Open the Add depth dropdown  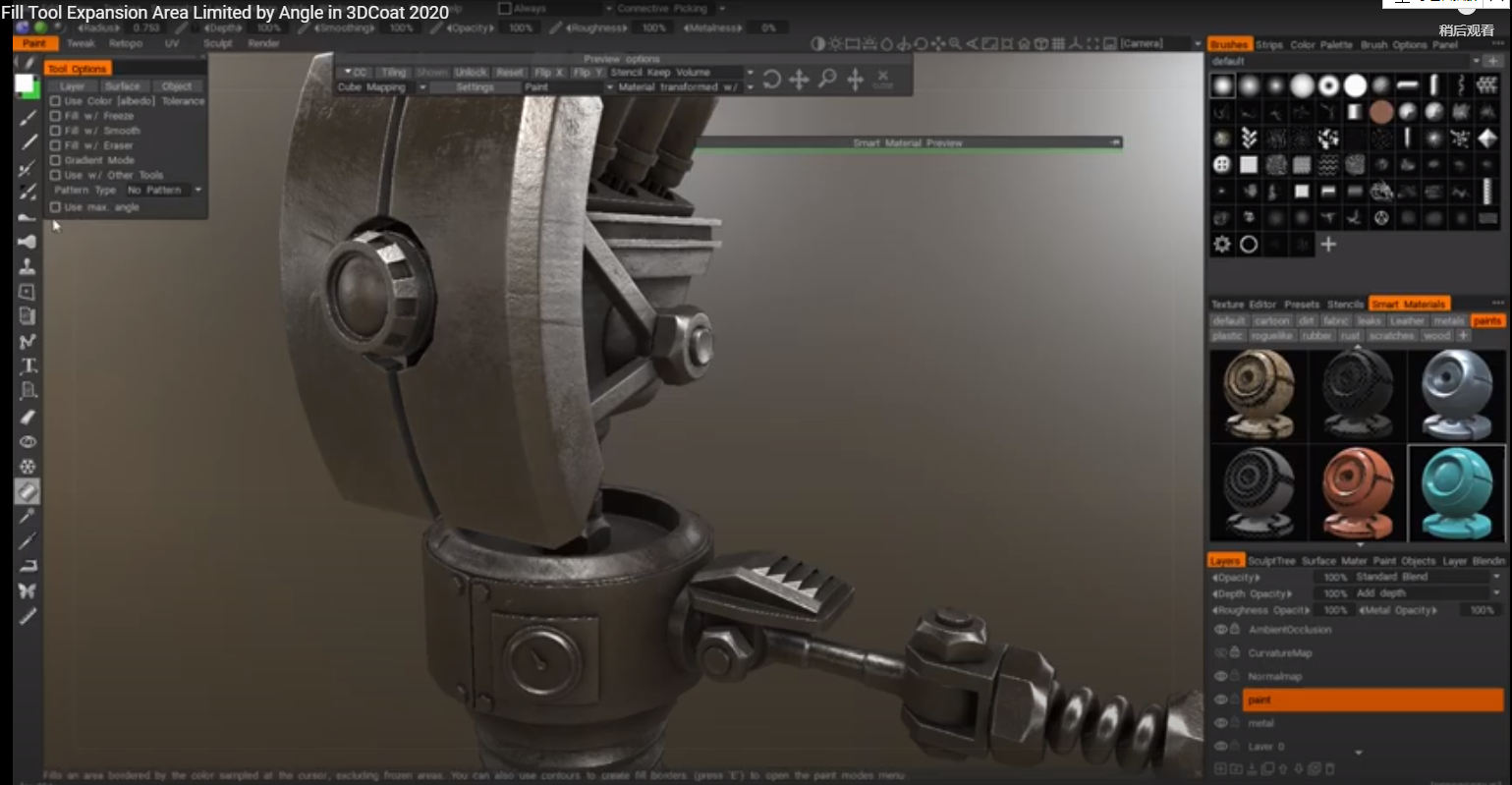pos(1428,593)
